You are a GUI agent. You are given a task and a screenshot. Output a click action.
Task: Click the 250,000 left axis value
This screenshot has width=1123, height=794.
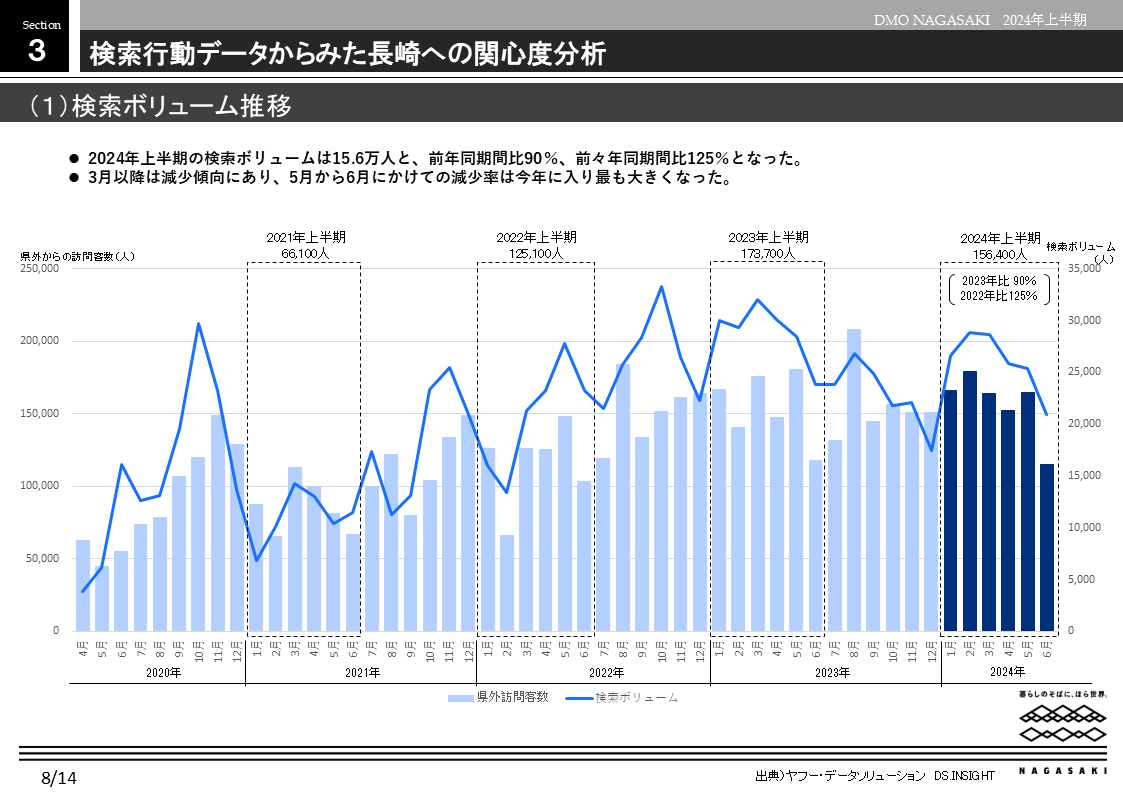[x=39, y=268]
